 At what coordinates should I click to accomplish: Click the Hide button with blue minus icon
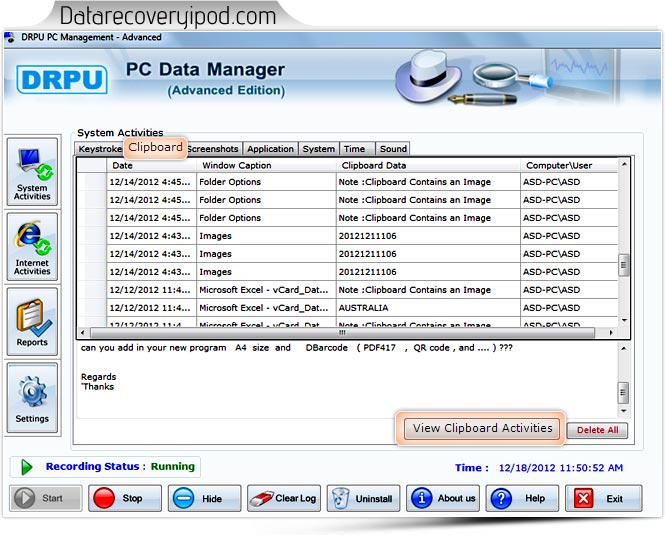(204, 498)
